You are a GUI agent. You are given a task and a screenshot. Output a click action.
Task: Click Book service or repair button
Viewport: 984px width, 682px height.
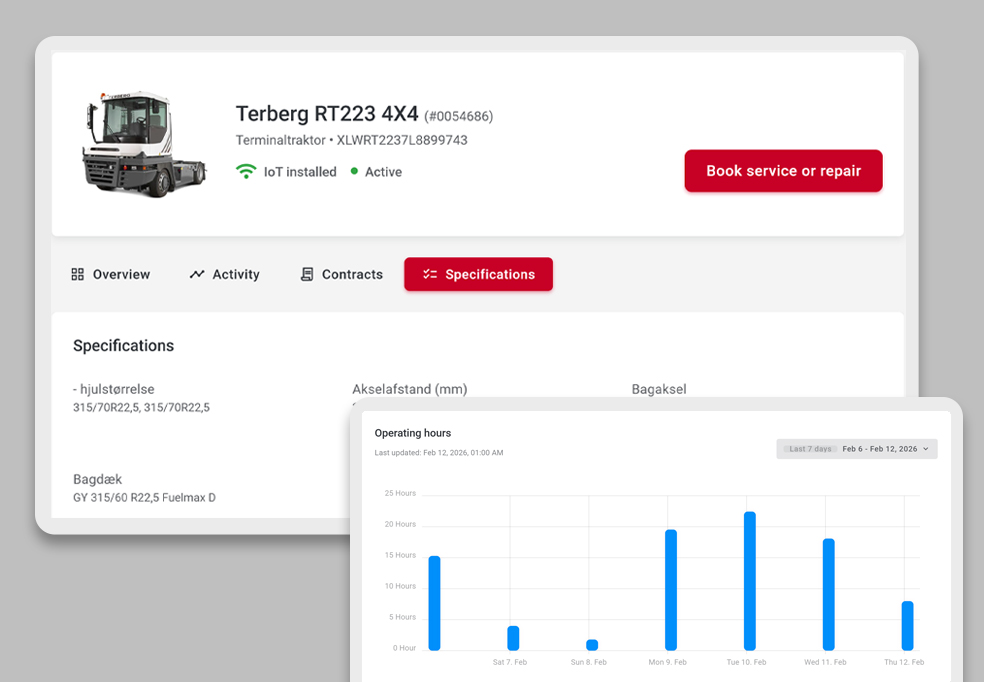(x=783, y=171)
